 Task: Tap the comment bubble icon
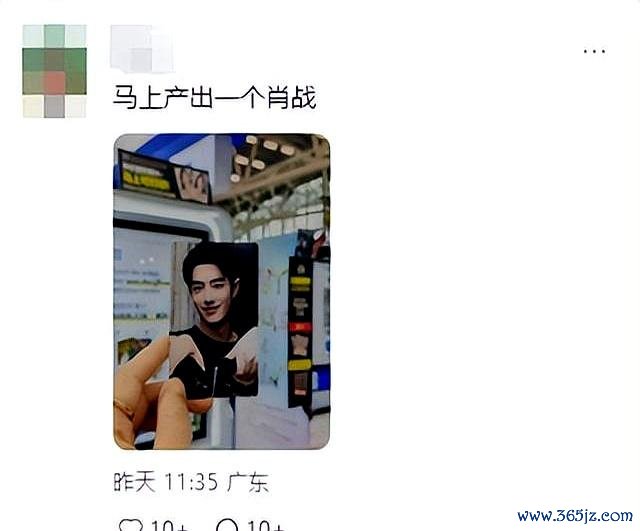click(227, 525)
